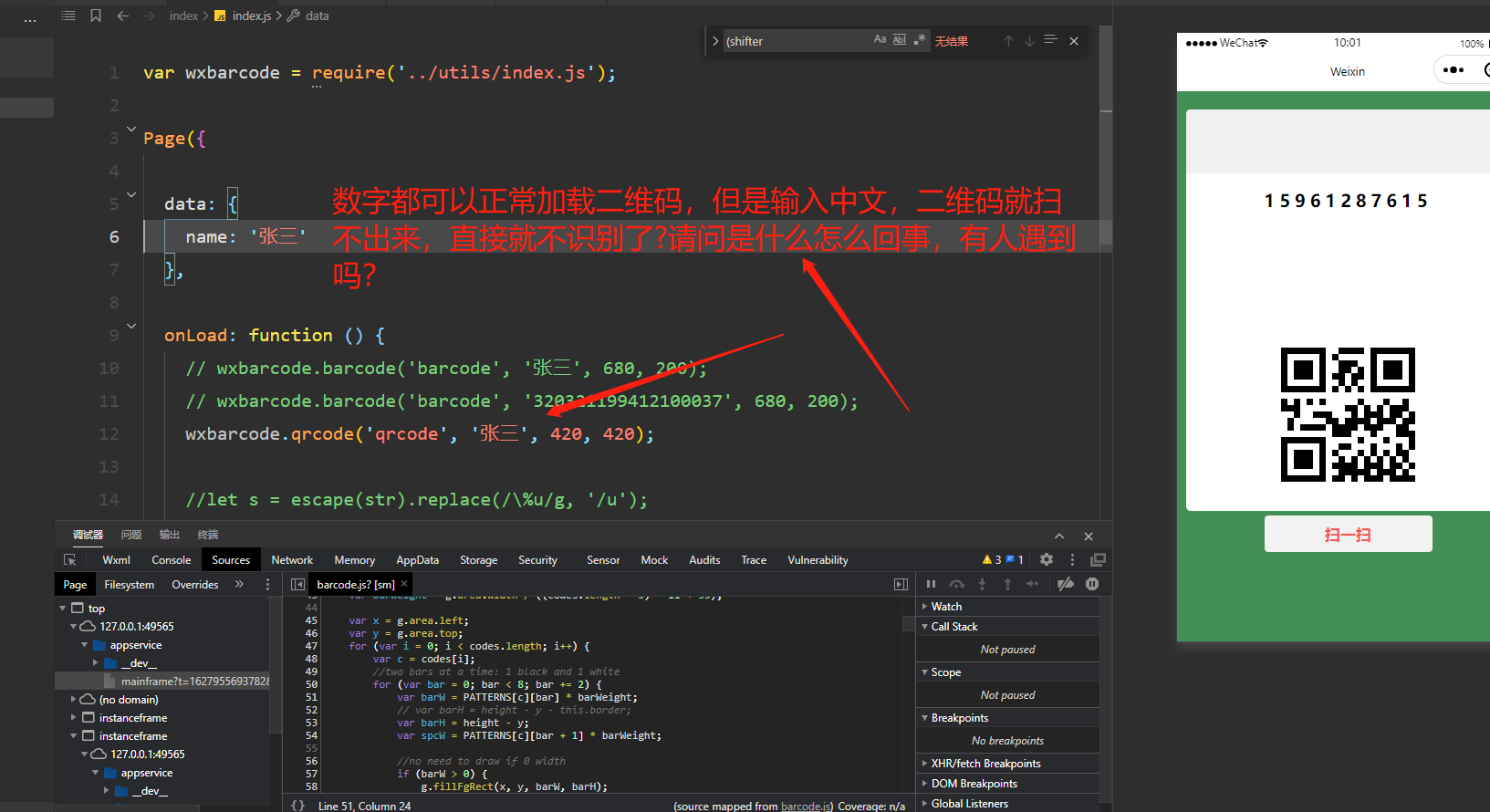Collapse the debugger panel with the chevron

tap(1059, 536)
